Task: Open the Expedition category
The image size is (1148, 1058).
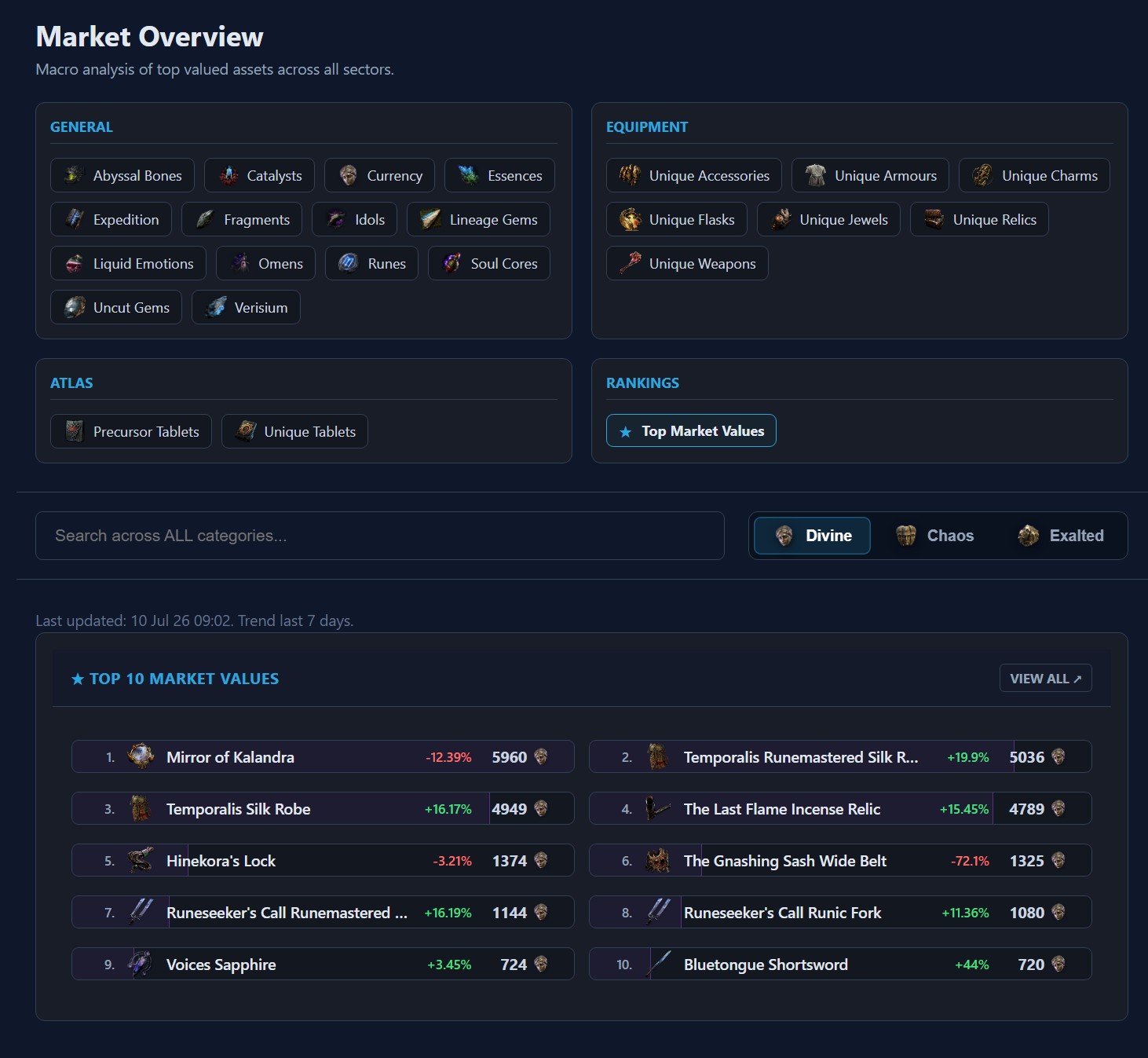Action: [x=111, y=219]
